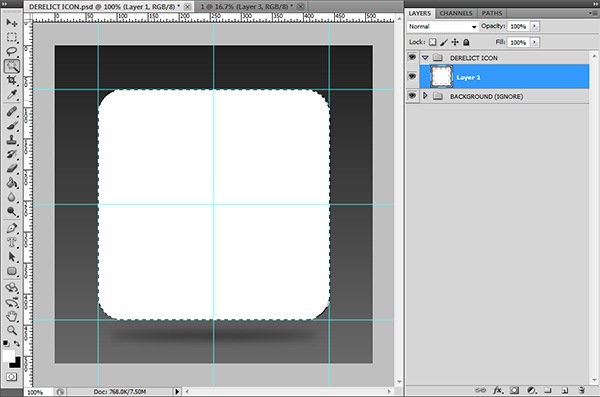
Task: Select the Blur tool
Action: point(11,197)
